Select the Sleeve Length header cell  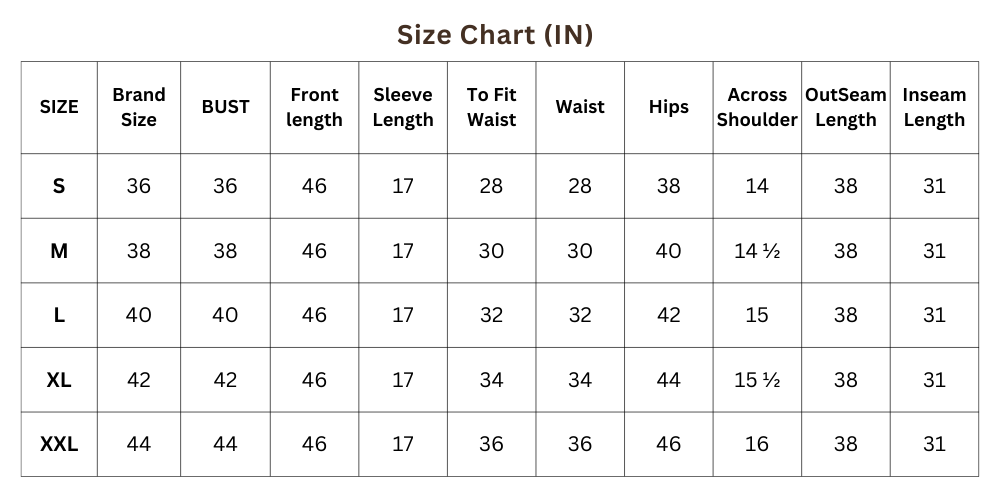tap(403, 107)
